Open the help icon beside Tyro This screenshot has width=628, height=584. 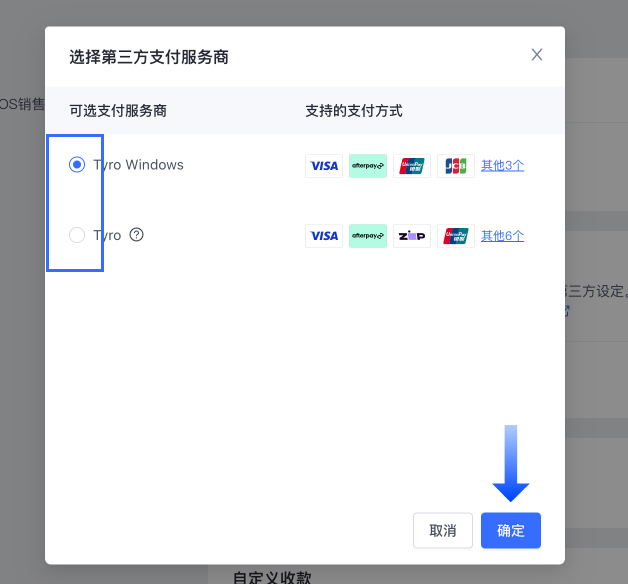136,235
